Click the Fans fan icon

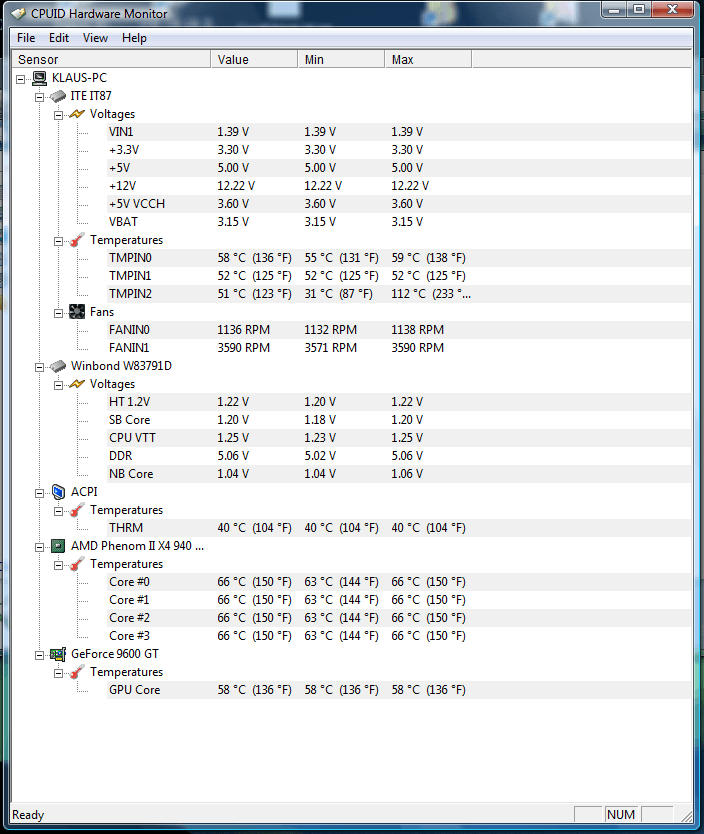click(x=77, y=312)
